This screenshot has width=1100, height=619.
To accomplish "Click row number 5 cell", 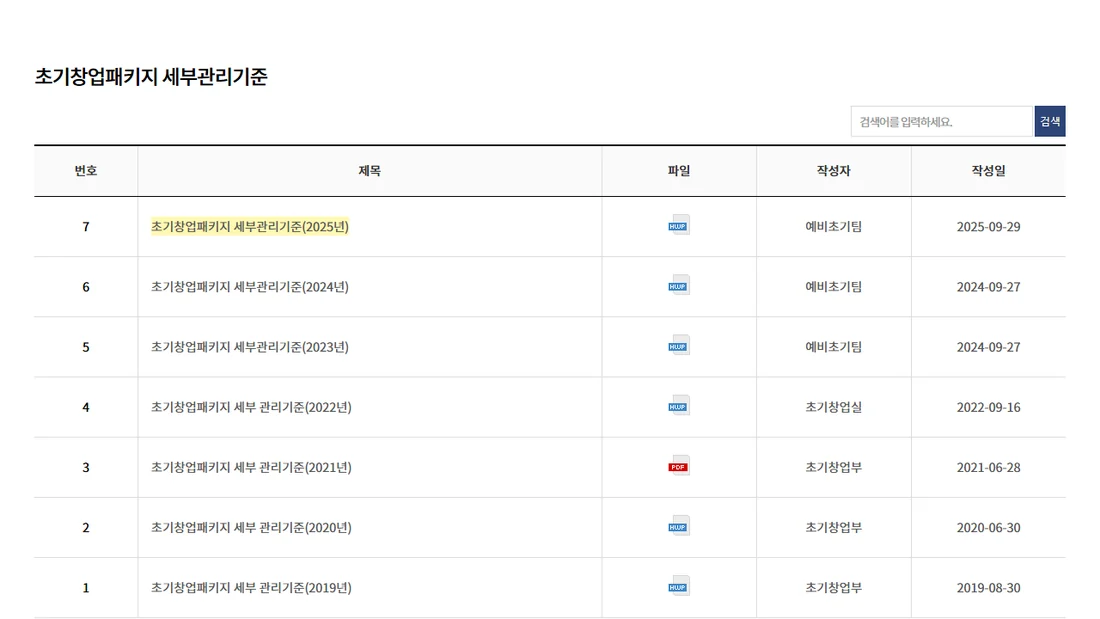I will 86,347.
